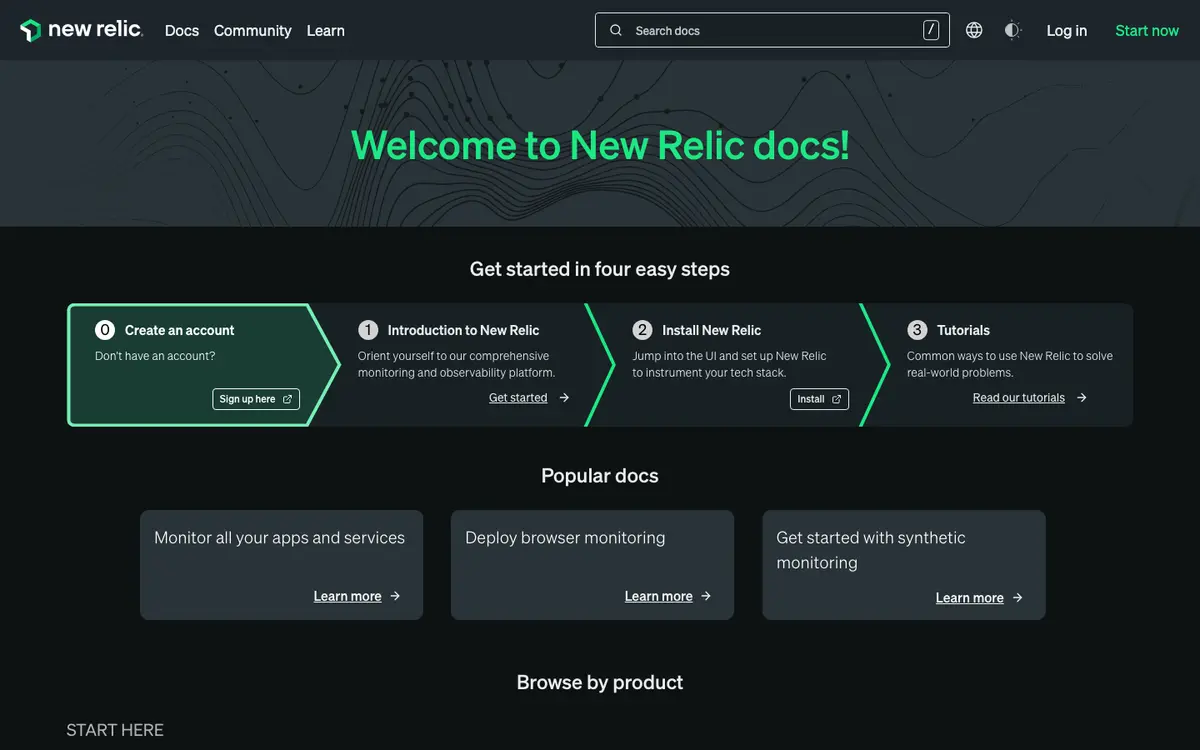Image resolution: width=1200 pixels, height=750 pixels.
Task: Click the Install button
Action: click(x=819, y=399)
